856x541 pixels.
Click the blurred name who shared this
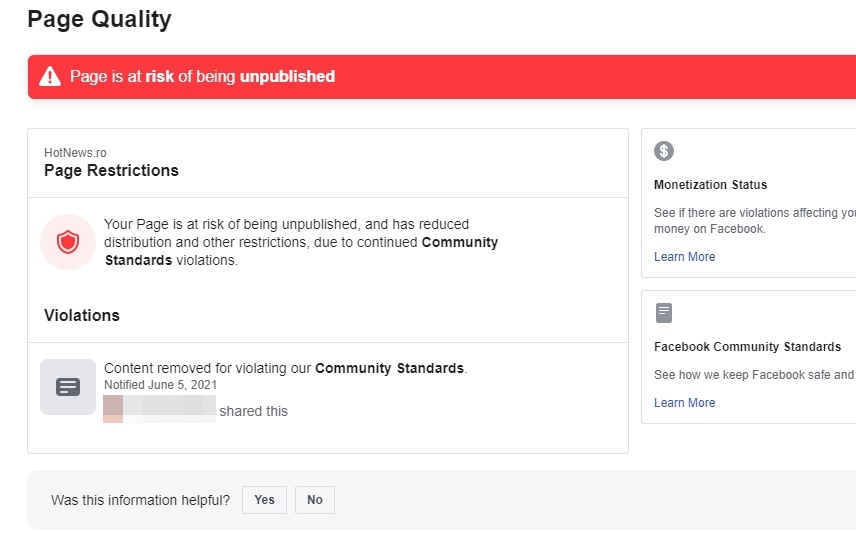160,410
